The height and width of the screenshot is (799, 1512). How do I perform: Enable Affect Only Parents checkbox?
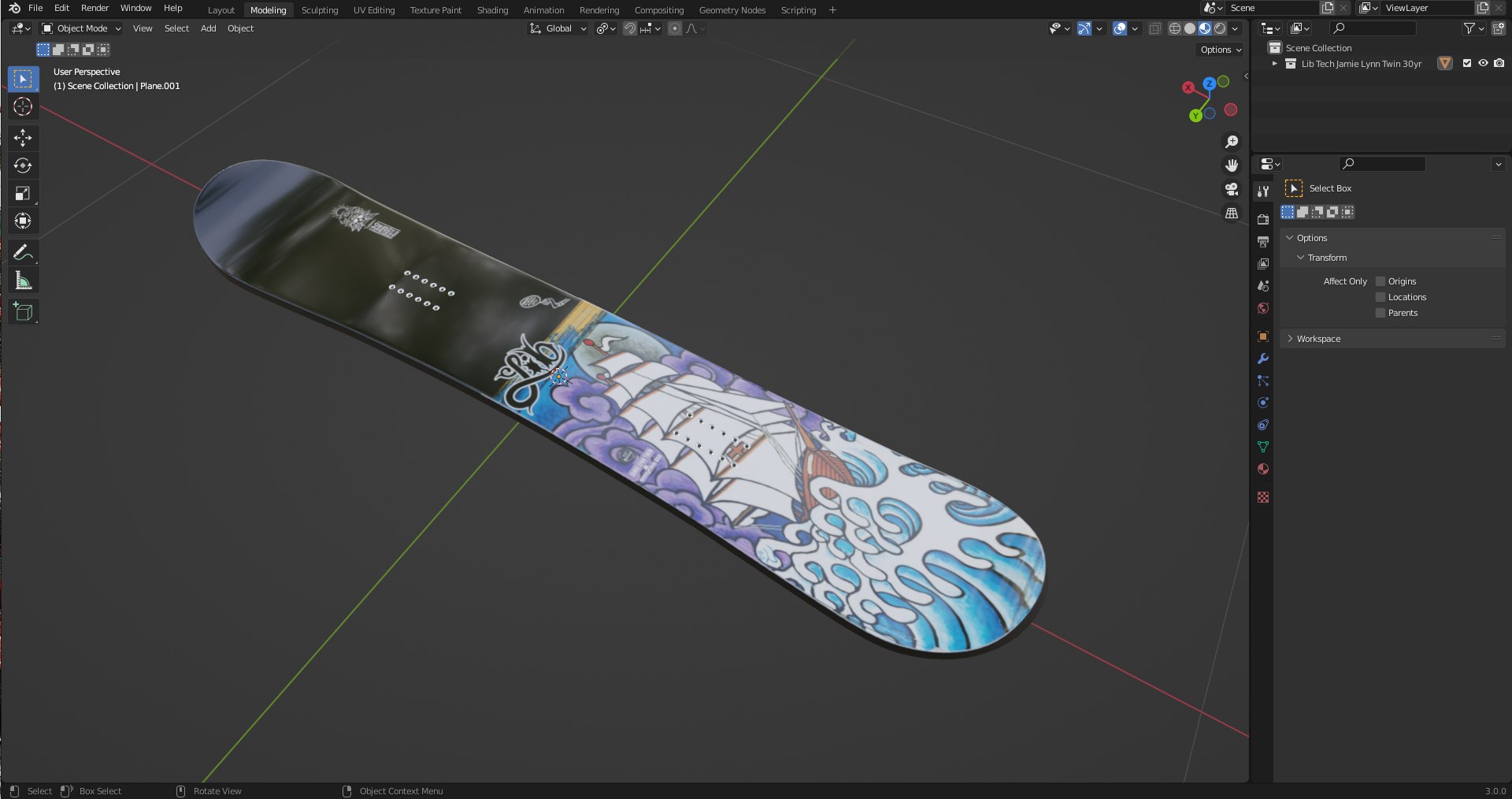click(1380, 313)
